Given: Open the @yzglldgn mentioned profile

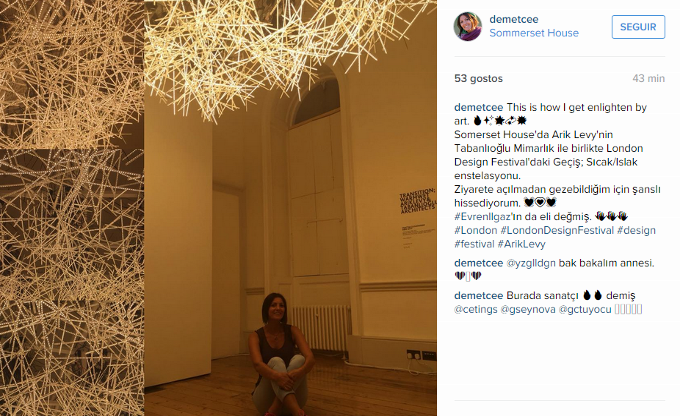Looking at the screenshot, I should point(531,263).
